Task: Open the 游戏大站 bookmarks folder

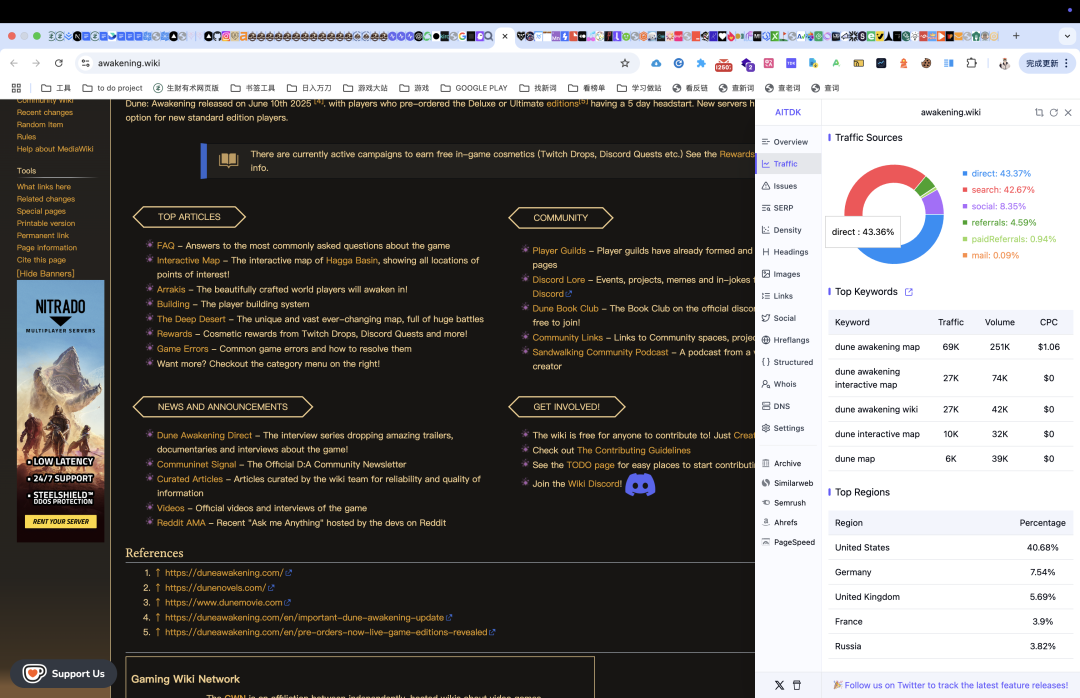Action: coord(365,88)
